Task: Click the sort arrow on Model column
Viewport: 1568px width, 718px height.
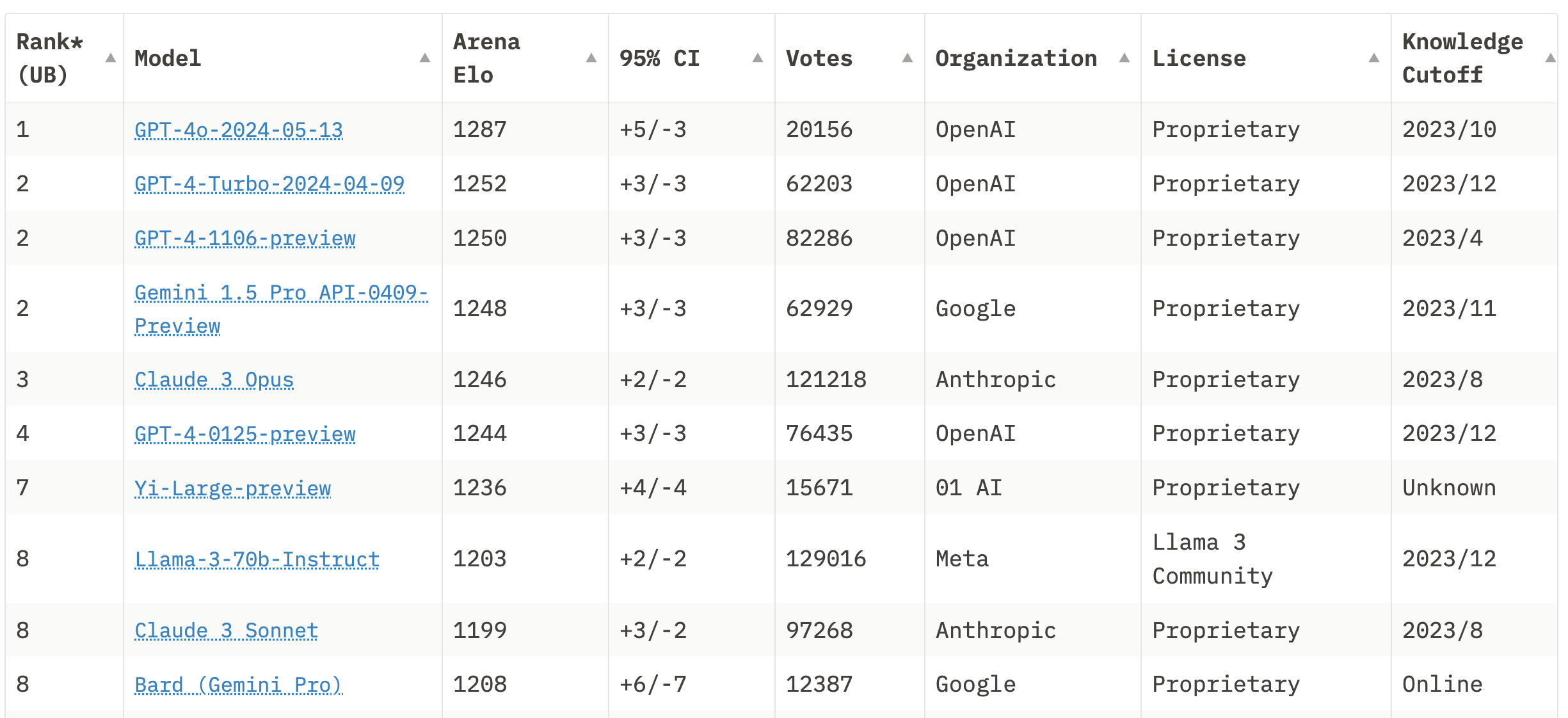Action: (424, 58)
